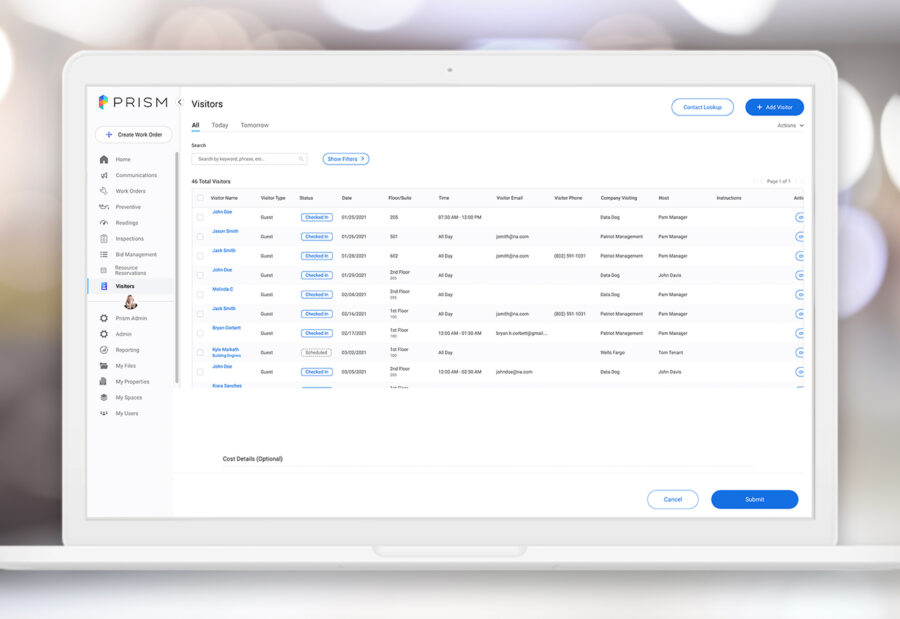The height and width of the screenshot is (619, 900).
Task: Switch to the Tomorrow tab
Action: click(x=255, y=125)
